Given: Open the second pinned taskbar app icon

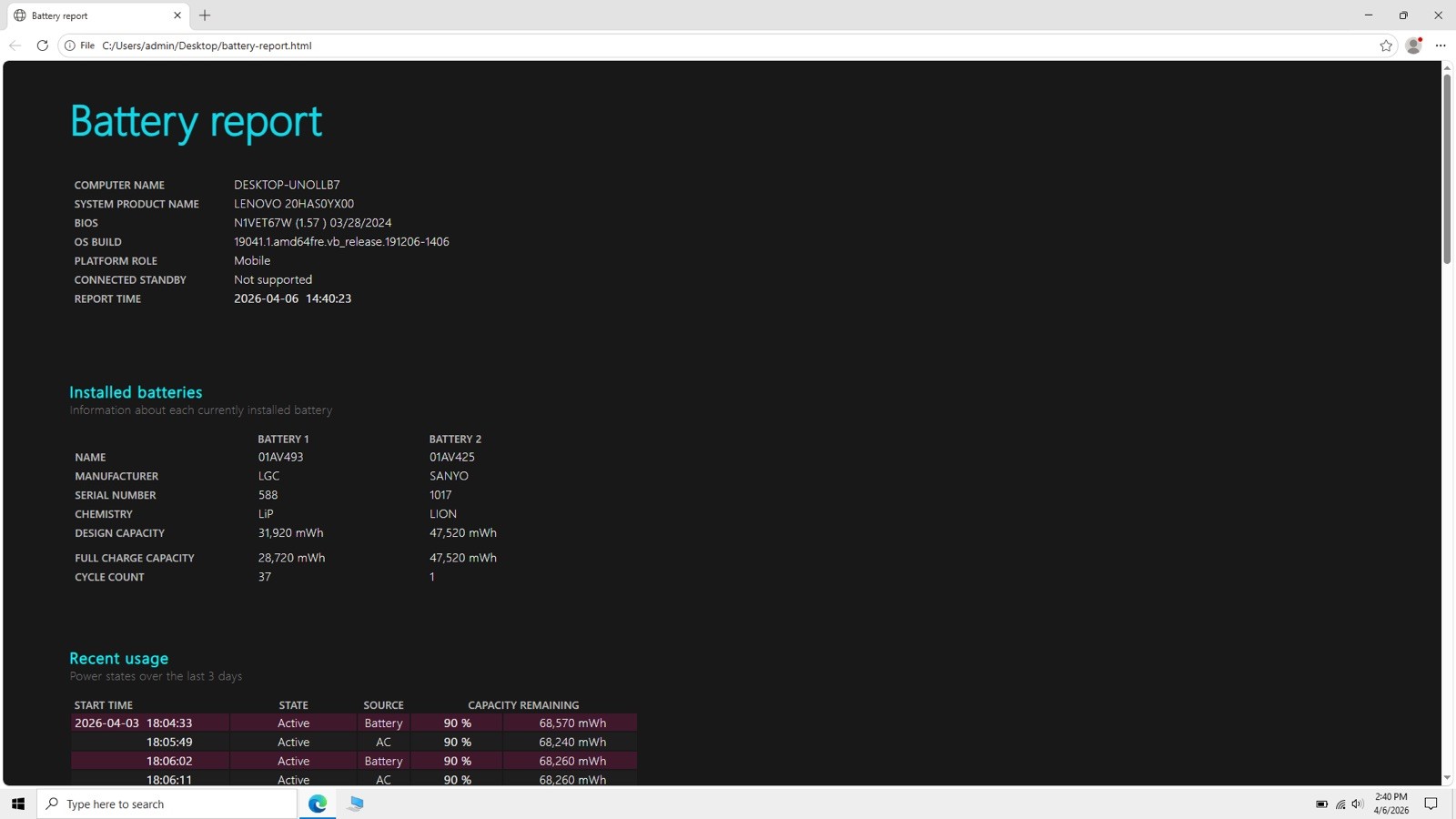Looking at the screenshot, I should tap(356, 804).
